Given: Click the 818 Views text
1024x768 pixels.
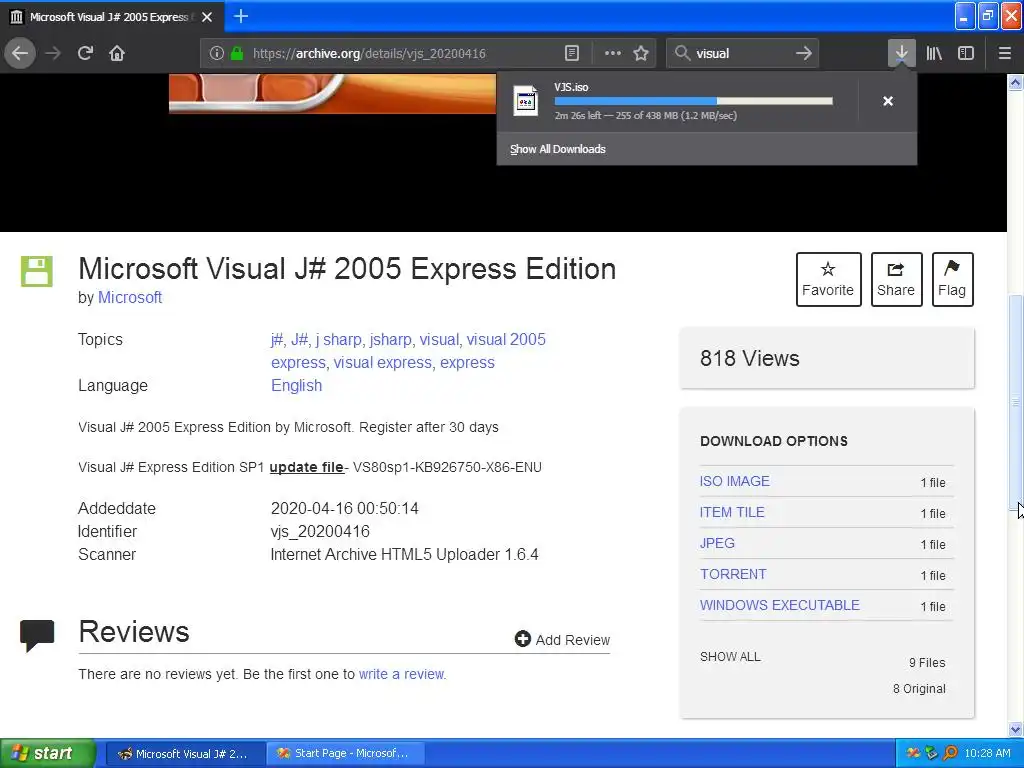Looking at the screenshot, I should click(750, 359).
